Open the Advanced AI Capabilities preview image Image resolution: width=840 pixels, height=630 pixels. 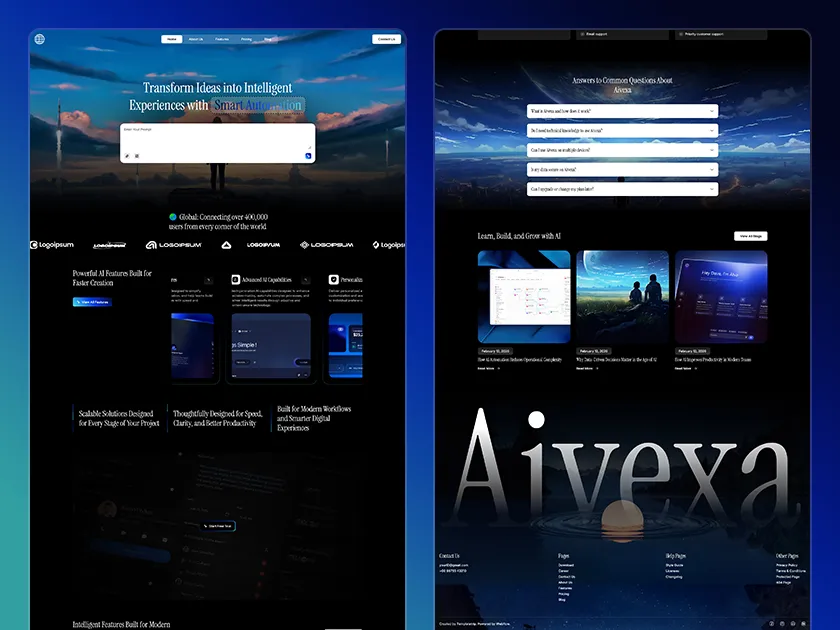271,347
